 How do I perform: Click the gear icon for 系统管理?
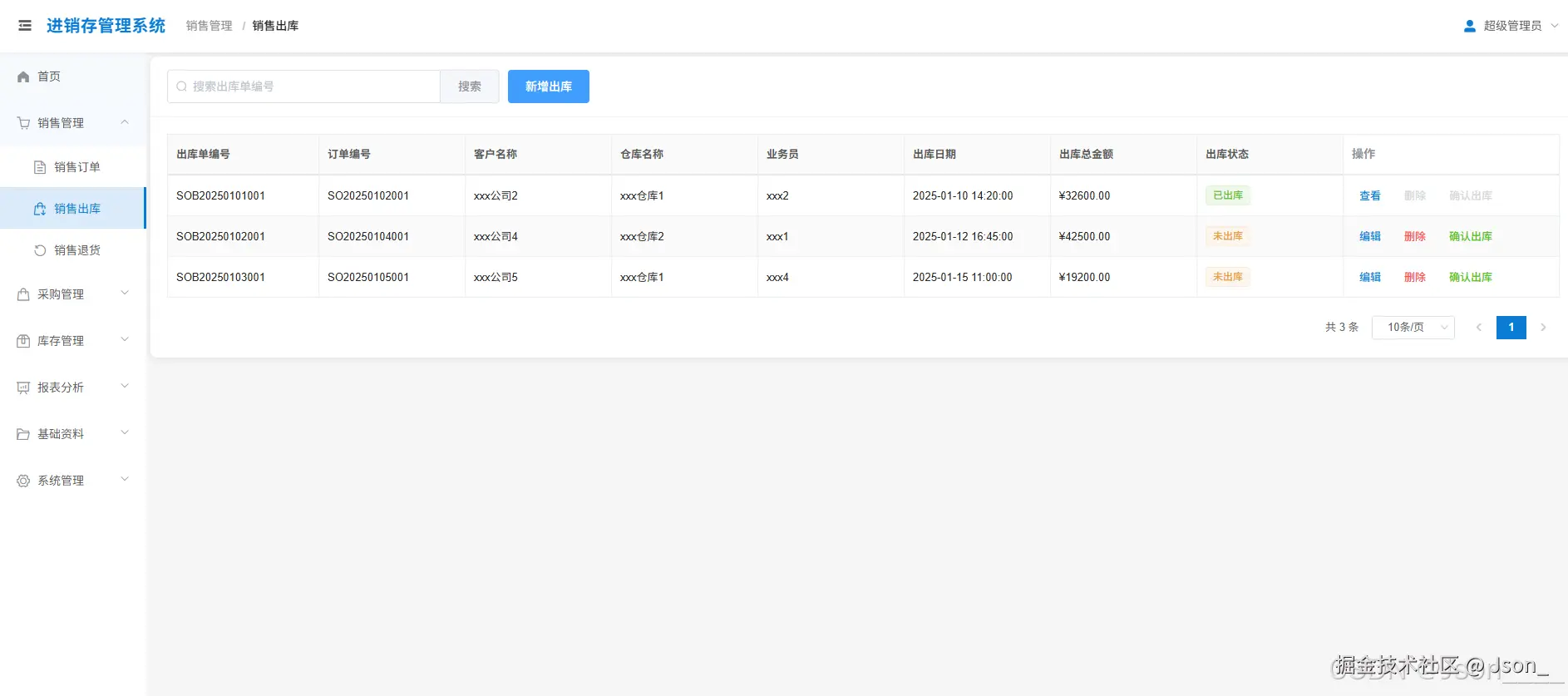click(x=23, y=481)
